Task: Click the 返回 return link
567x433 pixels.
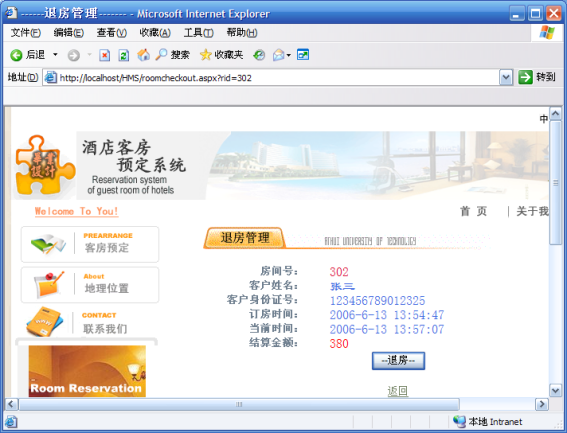Action: [x=398, y=391]
